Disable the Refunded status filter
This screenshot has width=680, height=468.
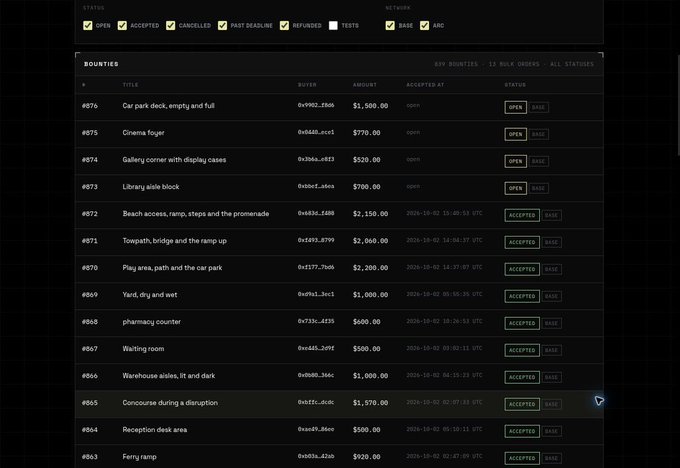click(284, 26)
